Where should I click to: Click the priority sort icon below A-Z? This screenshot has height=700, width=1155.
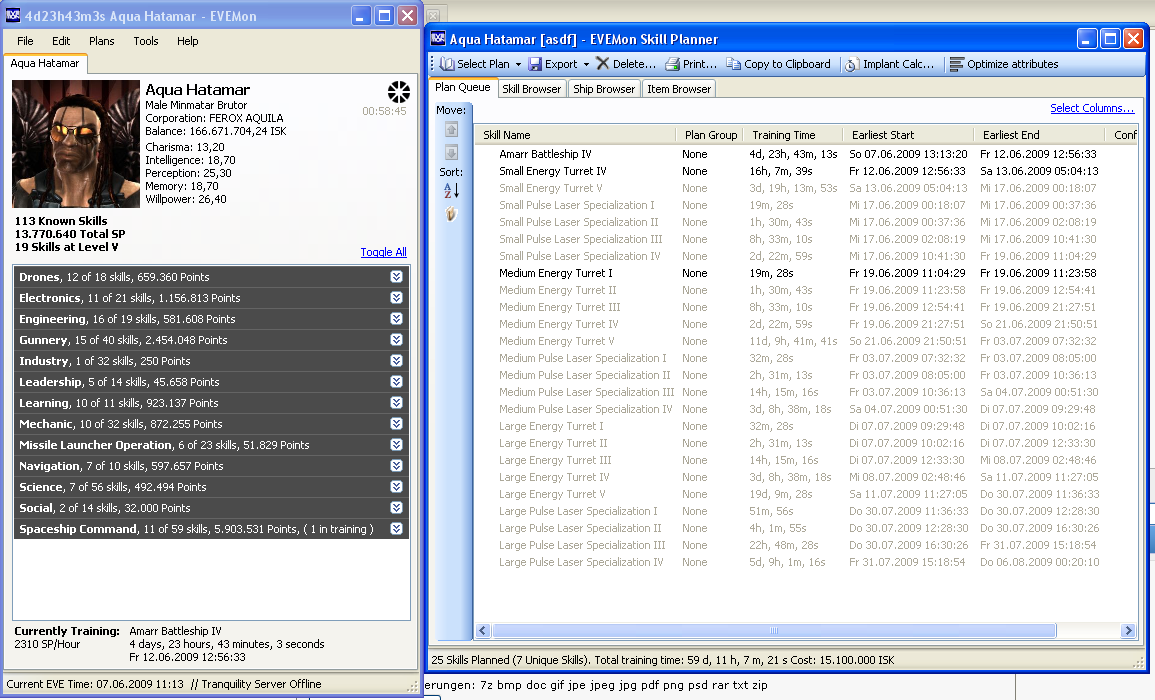coord(451,214)
